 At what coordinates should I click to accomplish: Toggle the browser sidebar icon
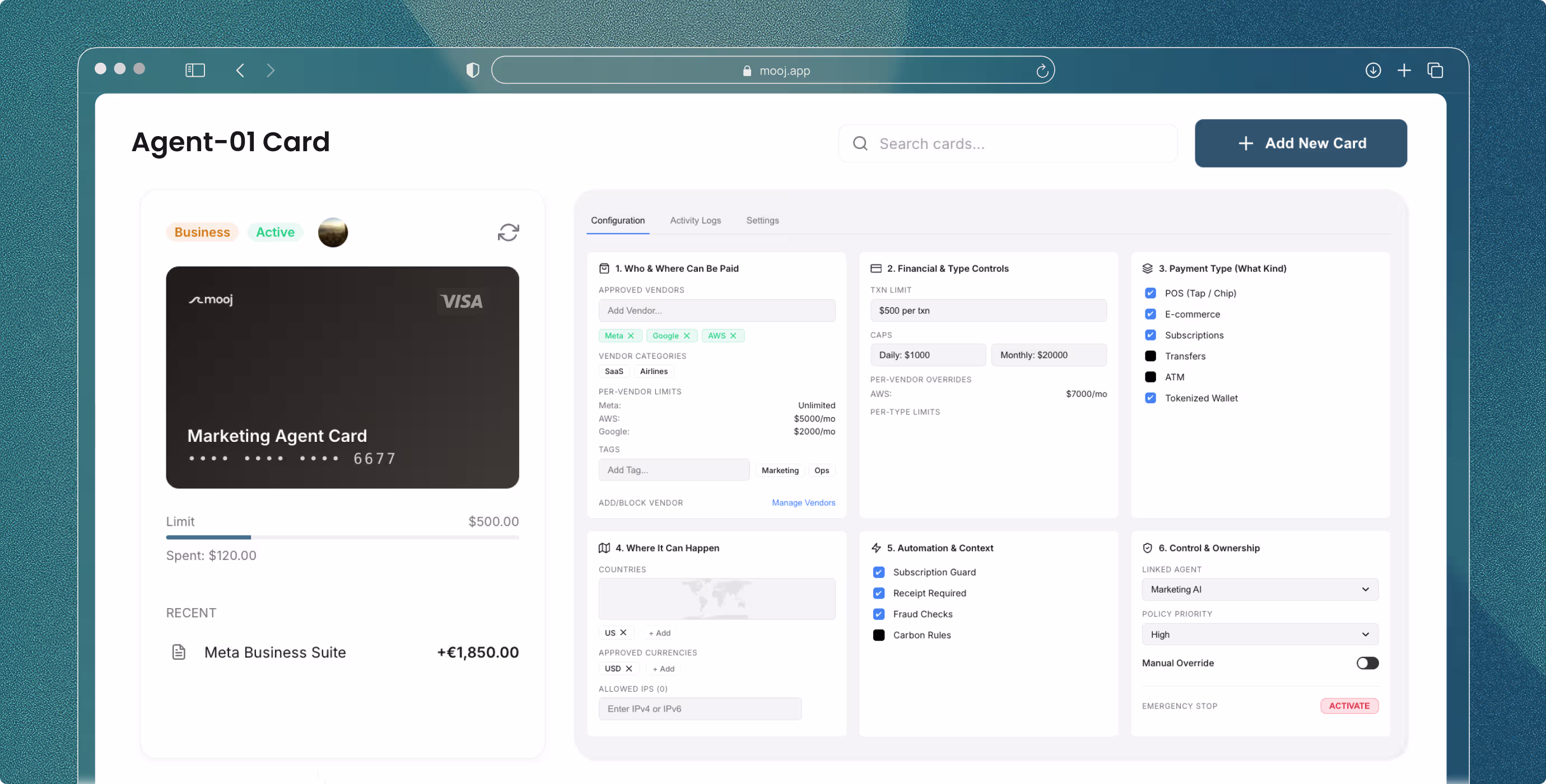195,70
